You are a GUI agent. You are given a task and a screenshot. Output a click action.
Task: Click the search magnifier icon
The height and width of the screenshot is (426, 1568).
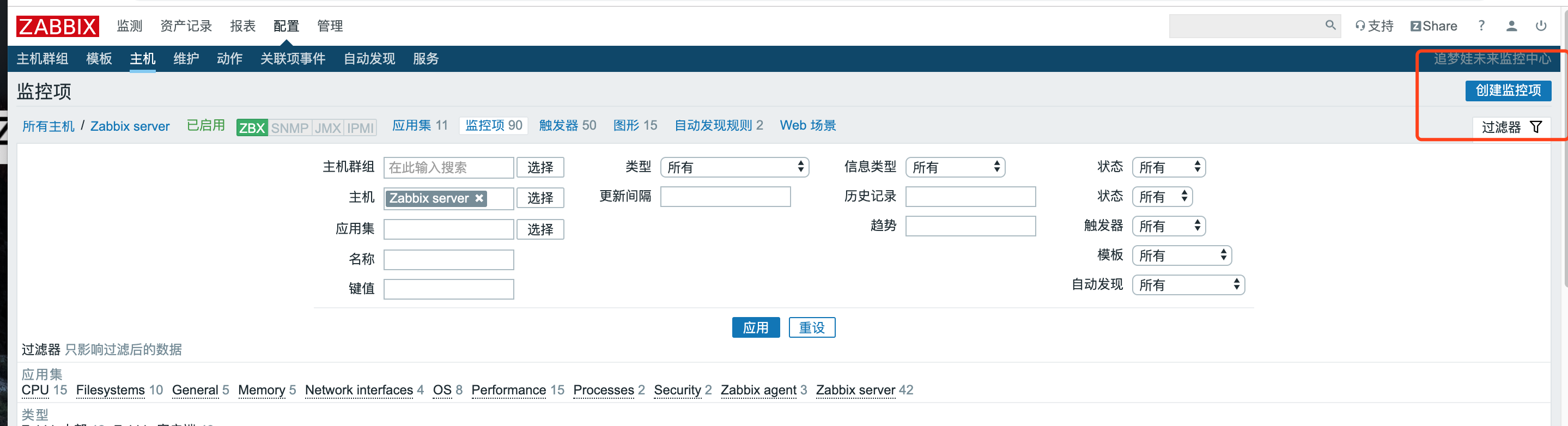1330,26
